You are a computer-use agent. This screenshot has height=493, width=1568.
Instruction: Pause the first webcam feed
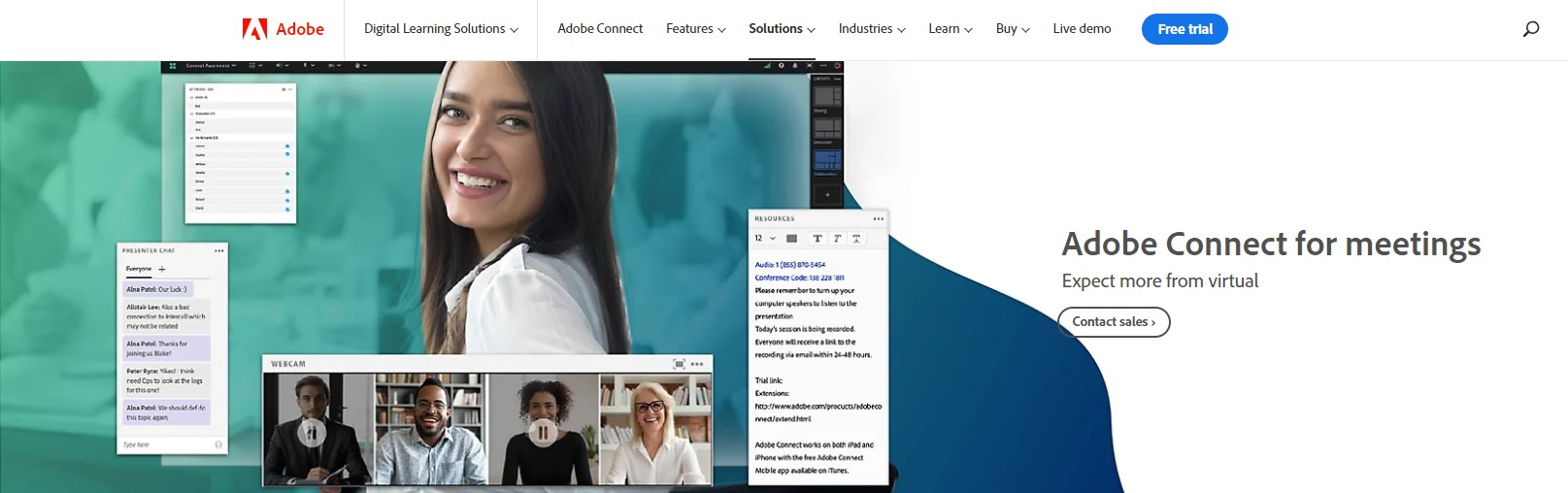pos(312,432)
